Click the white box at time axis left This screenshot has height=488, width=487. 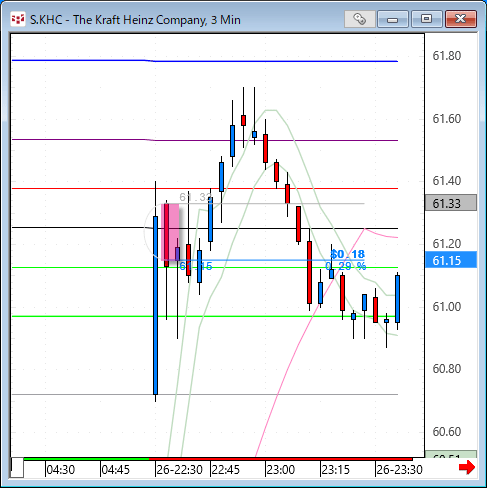(x=17, y=468)
